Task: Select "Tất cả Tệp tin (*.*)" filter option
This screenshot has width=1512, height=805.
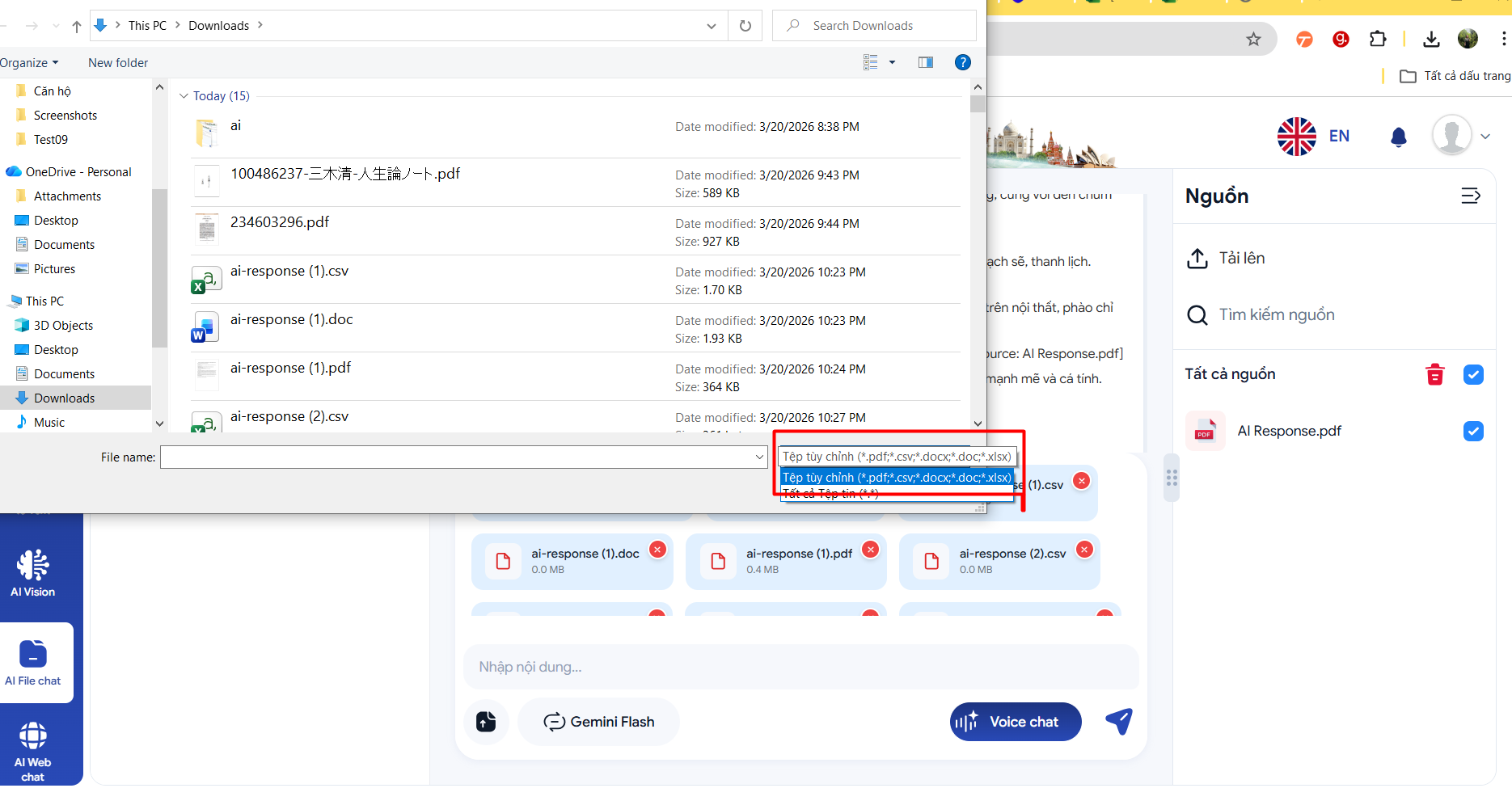Action: [x=830, y=494]
